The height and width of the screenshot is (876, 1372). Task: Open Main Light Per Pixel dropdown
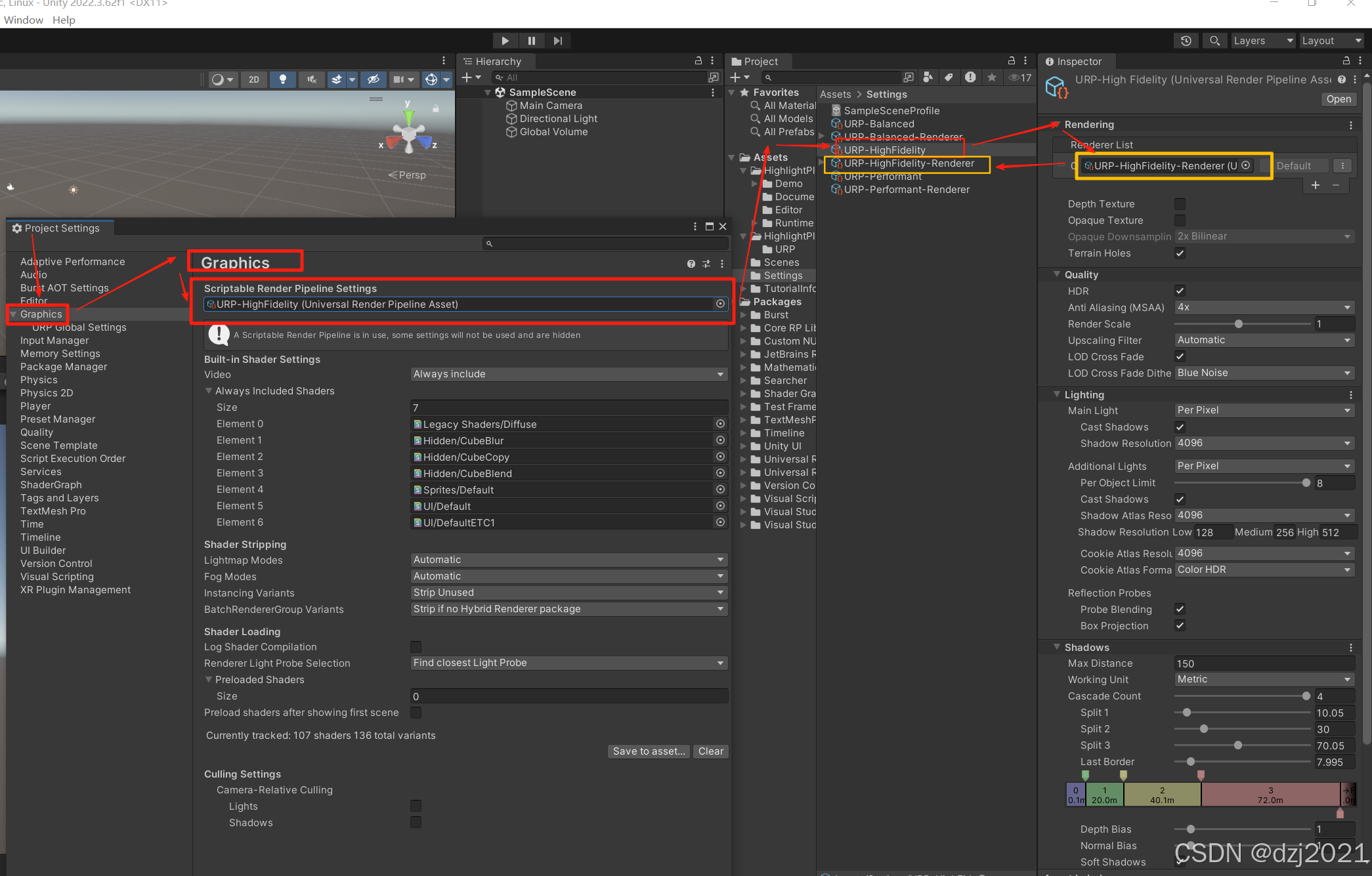(1264, 410)
